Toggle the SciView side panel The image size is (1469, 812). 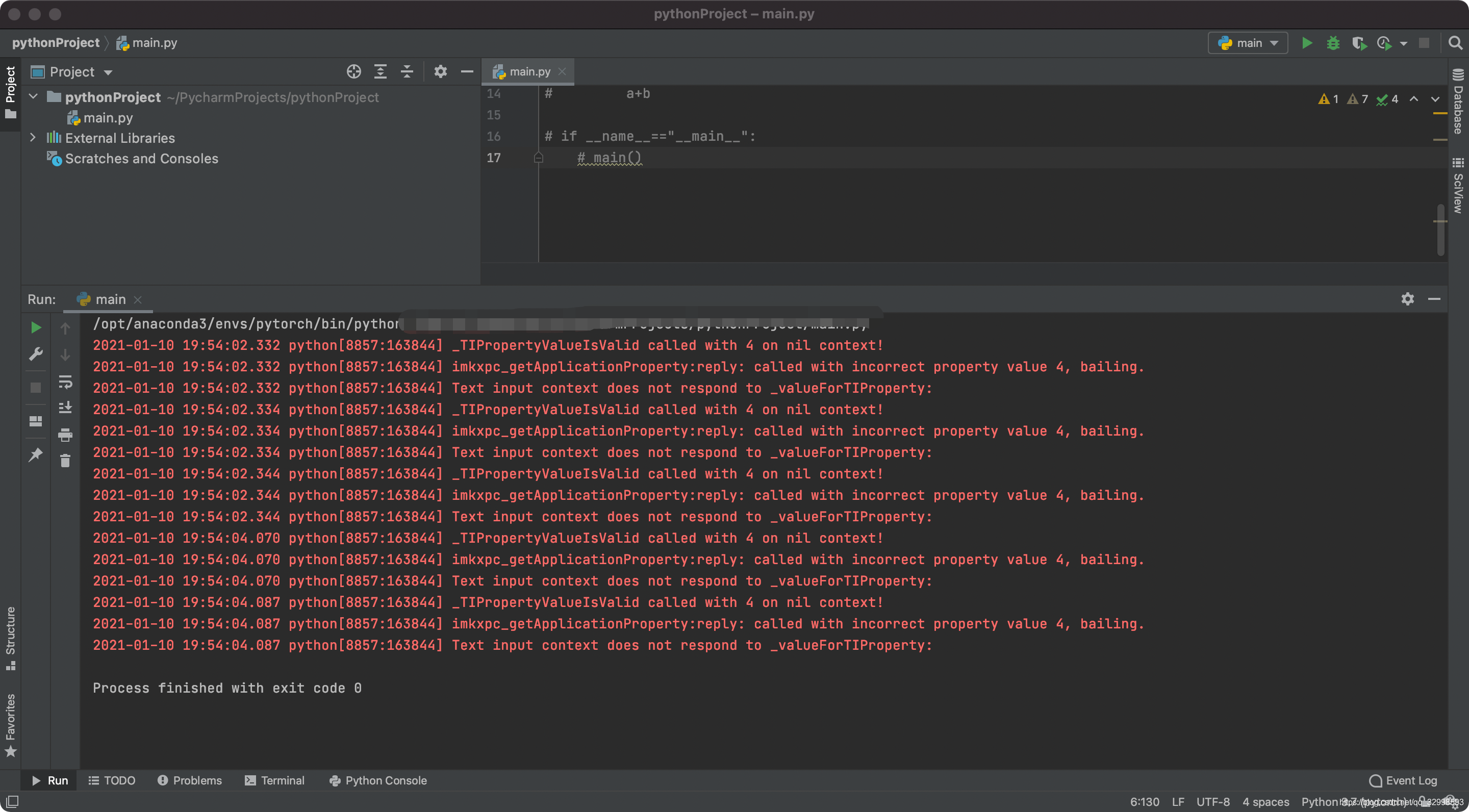coord(1458,185)
